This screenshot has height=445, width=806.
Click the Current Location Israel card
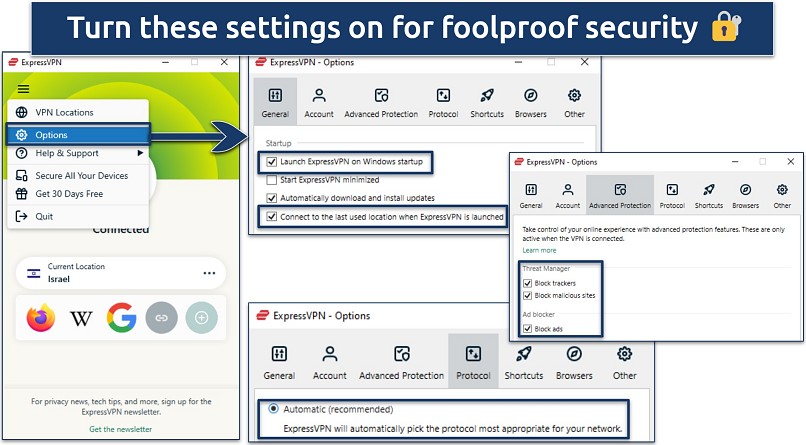(121, 273)
